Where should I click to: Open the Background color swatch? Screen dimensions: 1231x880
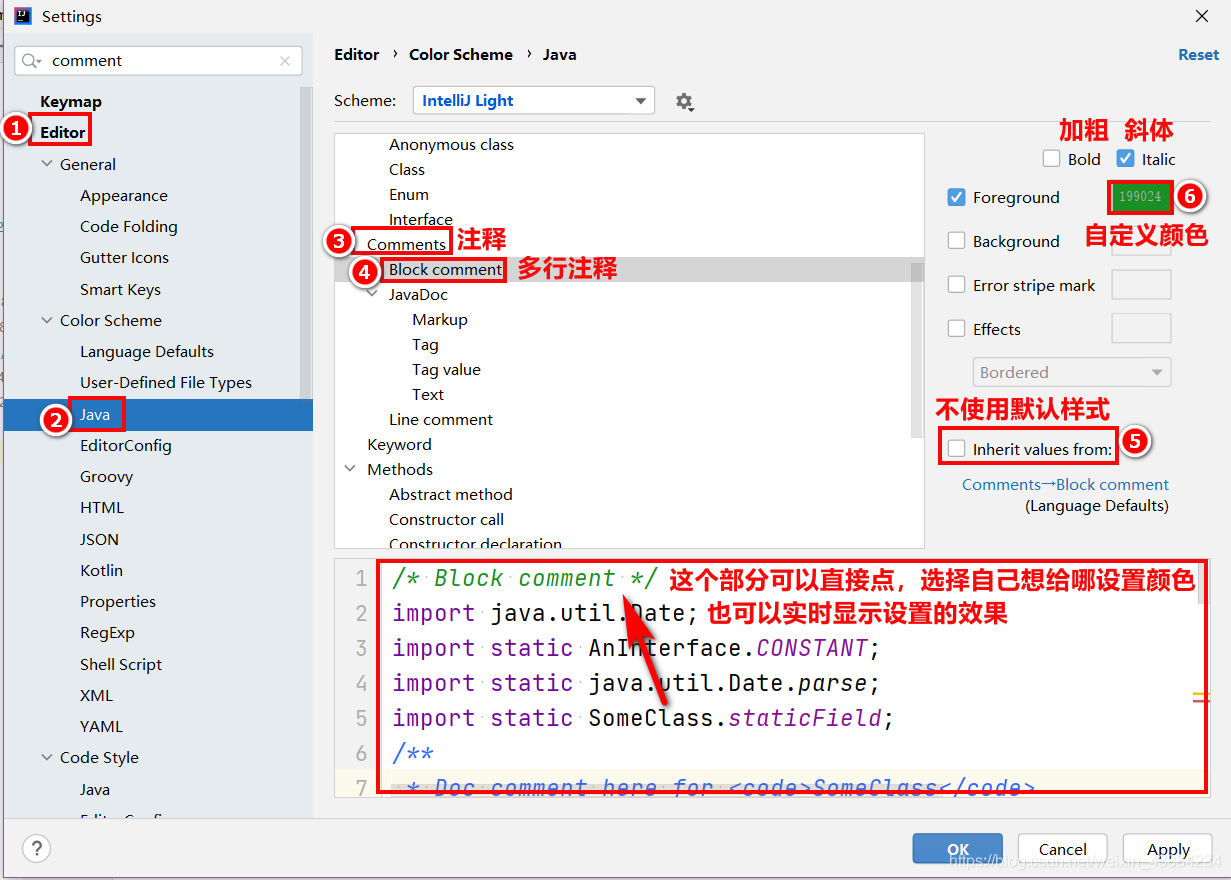coord(1141,241)
